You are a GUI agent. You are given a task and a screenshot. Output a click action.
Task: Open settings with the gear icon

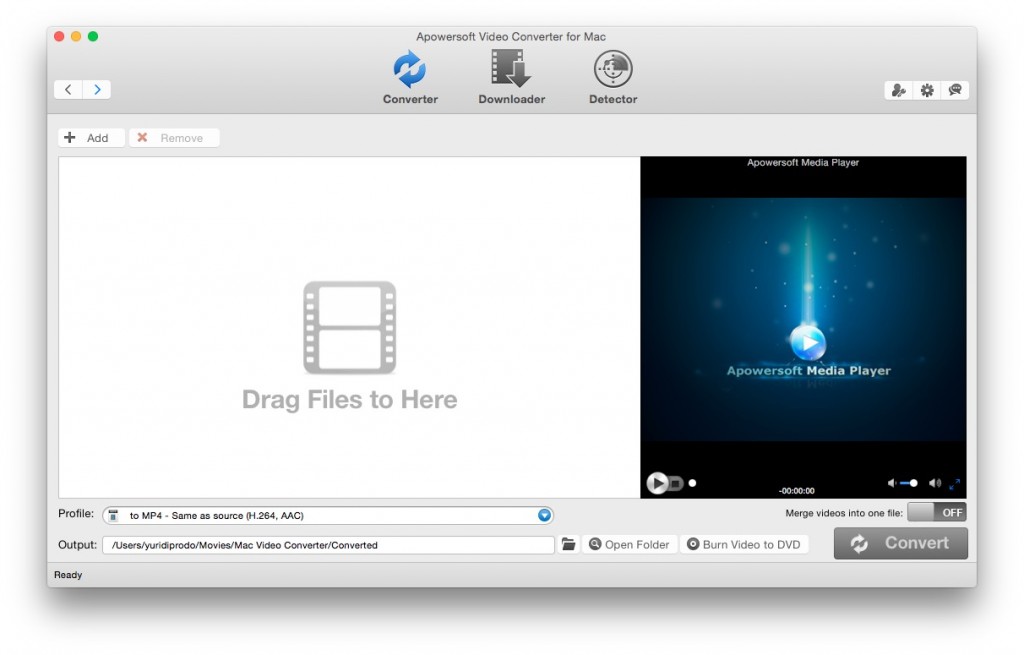(927, 90)
